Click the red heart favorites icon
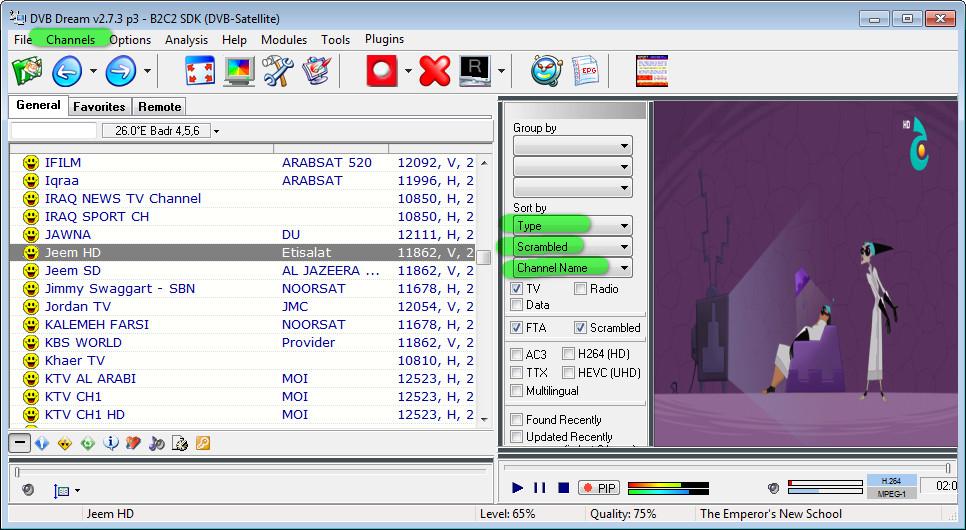Screen dimensions: 966x530 (133, 443)
